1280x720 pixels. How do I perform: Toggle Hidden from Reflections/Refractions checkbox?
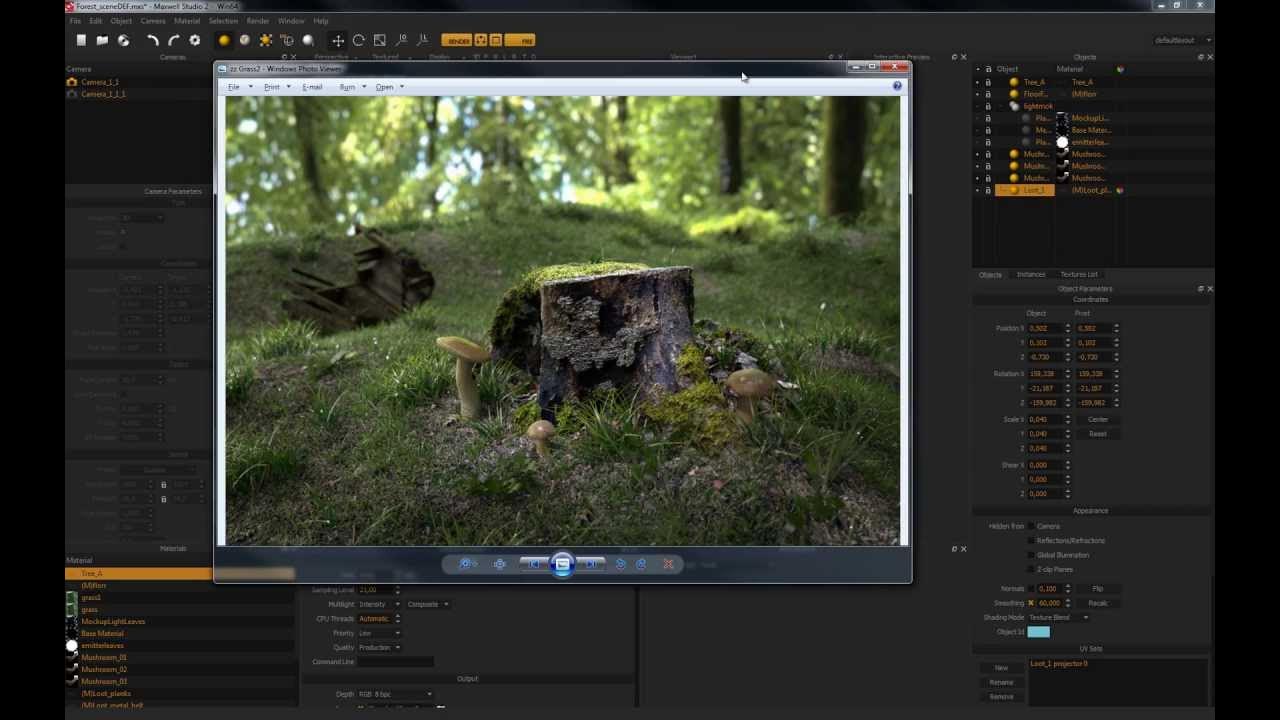[x=1032, y=540]
